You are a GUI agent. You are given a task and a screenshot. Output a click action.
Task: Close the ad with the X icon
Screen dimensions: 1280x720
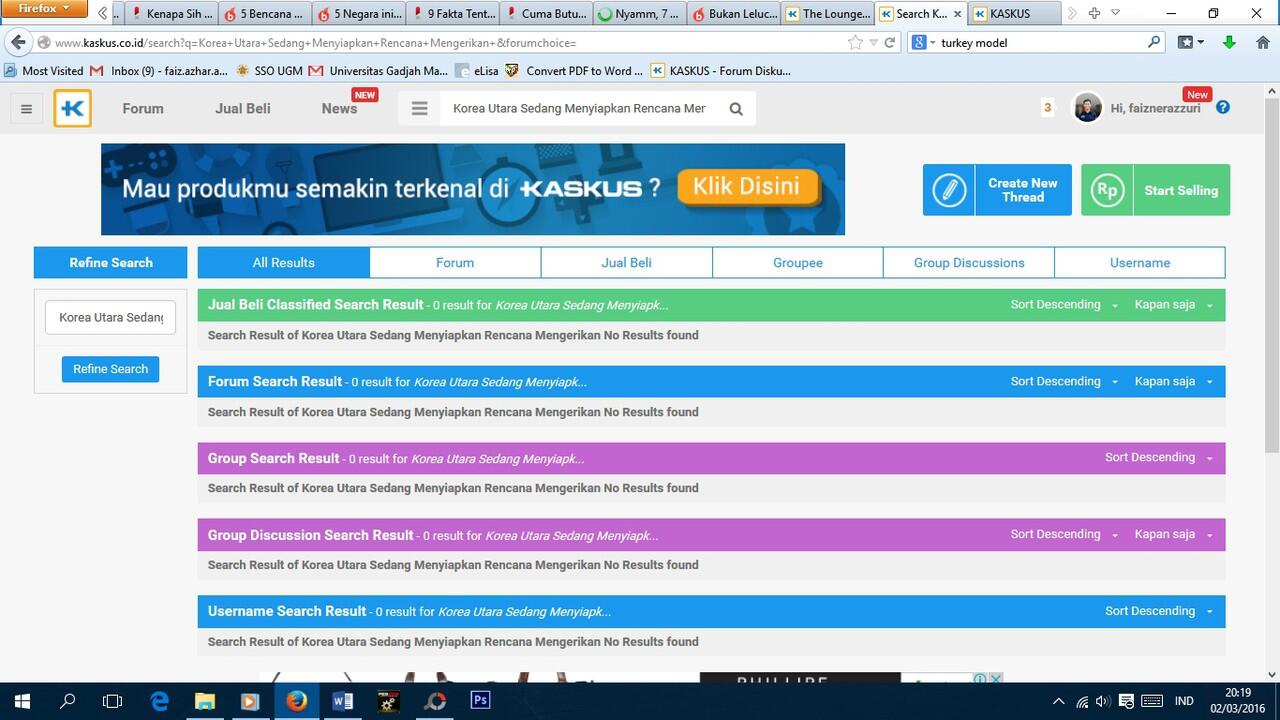tap(996, 679)
